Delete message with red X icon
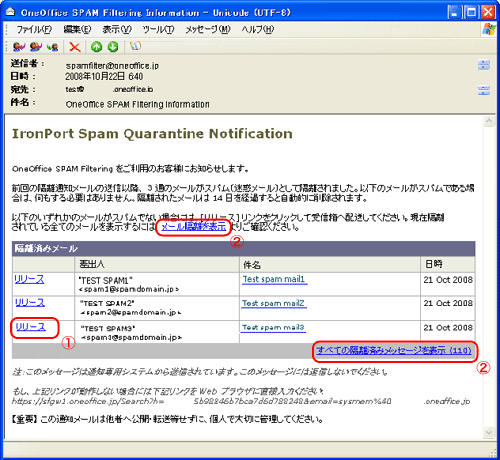This screenshot has height=460, width=500. click(x=75, y=47)
